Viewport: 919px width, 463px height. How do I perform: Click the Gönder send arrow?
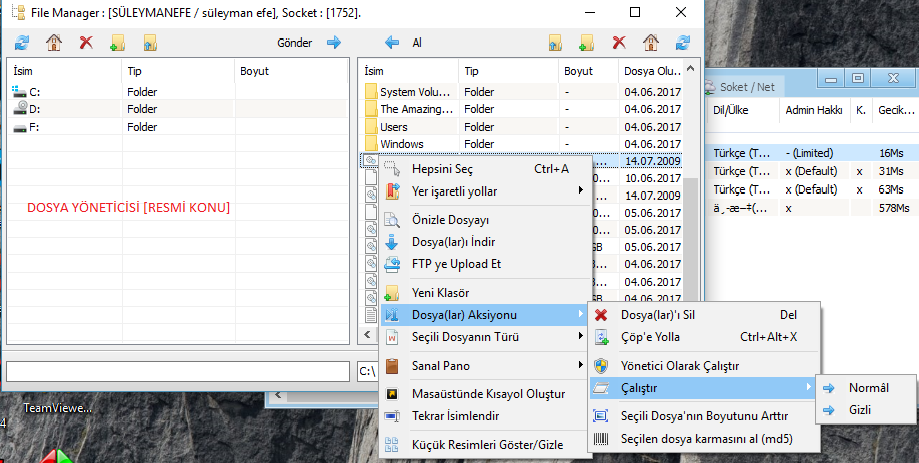click(x=334, y=42)
